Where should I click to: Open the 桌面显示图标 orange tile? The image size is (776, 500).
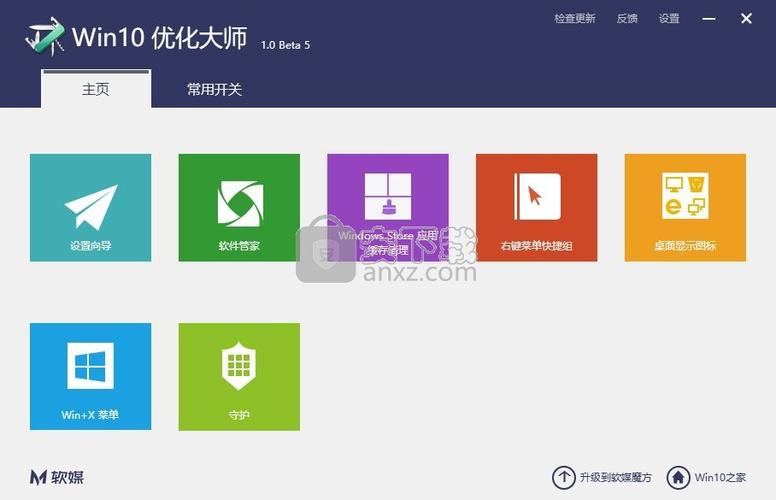pos(685,207)
